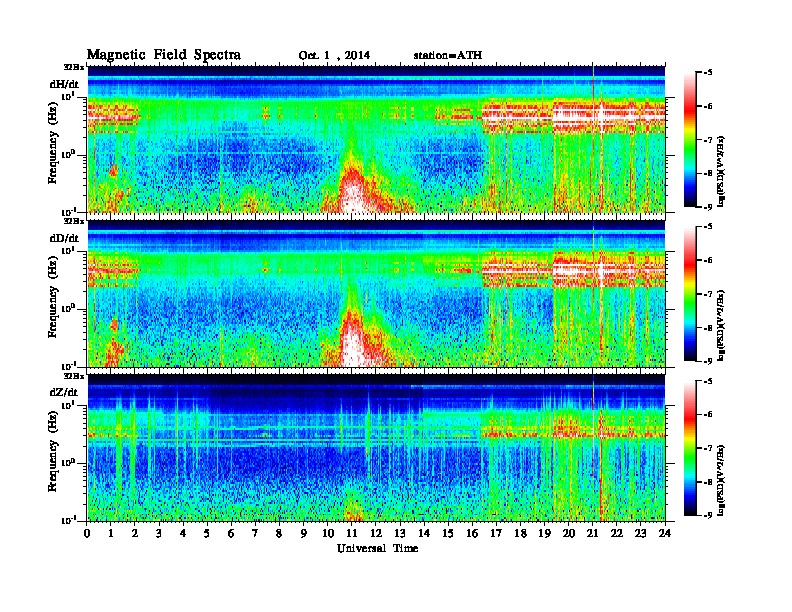792x612 pixels.
Task: Click hour tick label "4" on time axis
Action: [x=183, y=533]
